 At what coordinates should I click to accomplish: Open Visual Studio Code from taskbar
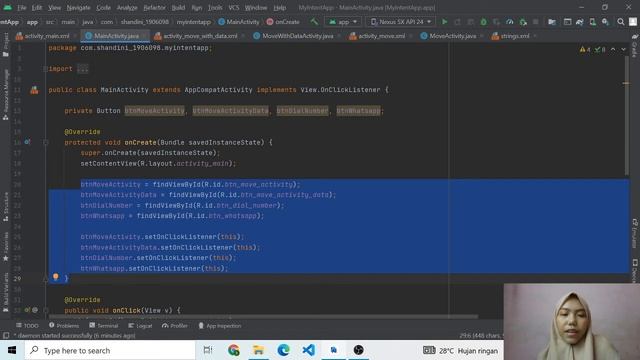pos(309,350)
